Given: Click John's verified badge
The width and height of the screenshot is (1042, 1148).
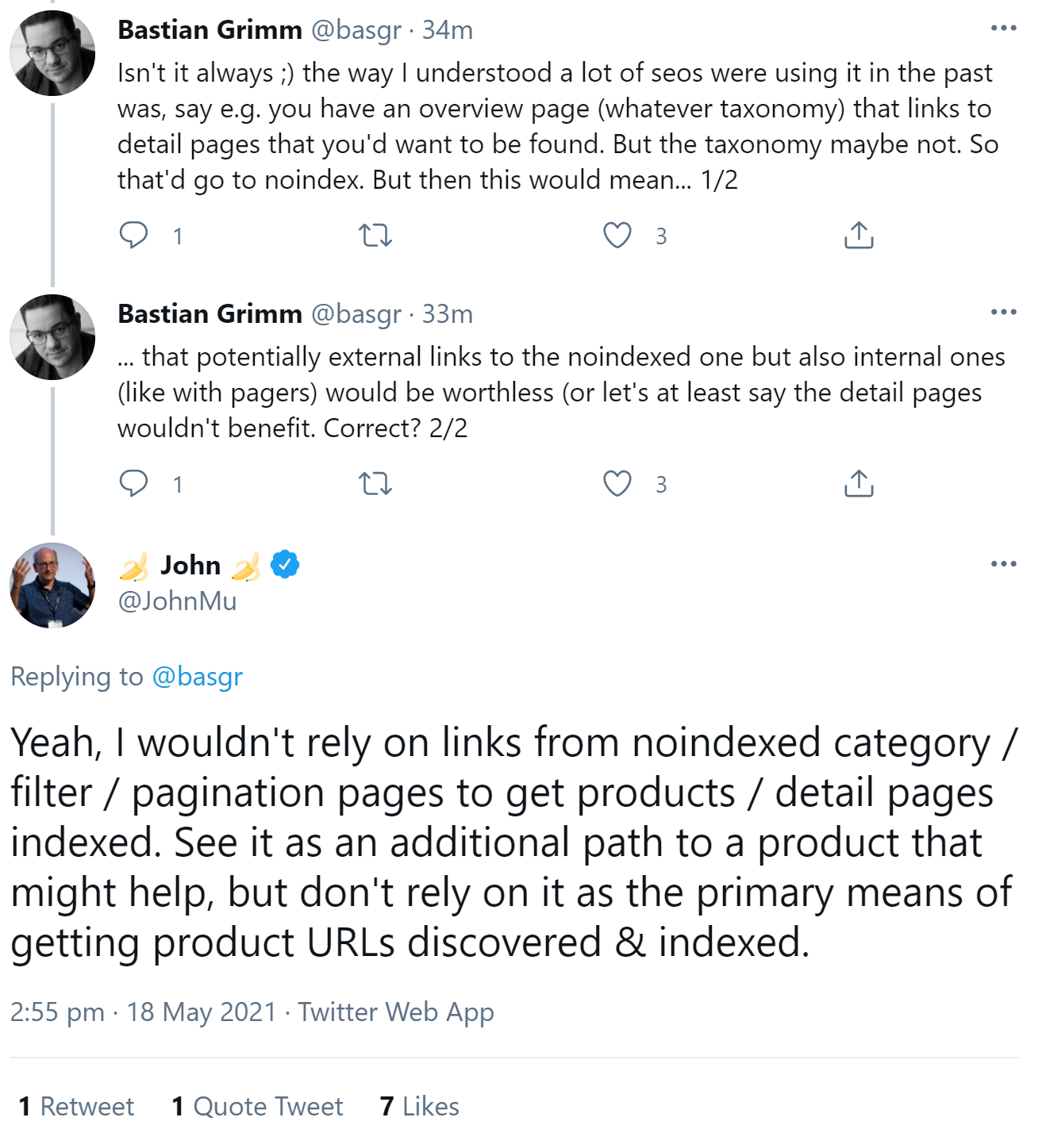Looking at the screenshot, I should [x=283, y=565].
